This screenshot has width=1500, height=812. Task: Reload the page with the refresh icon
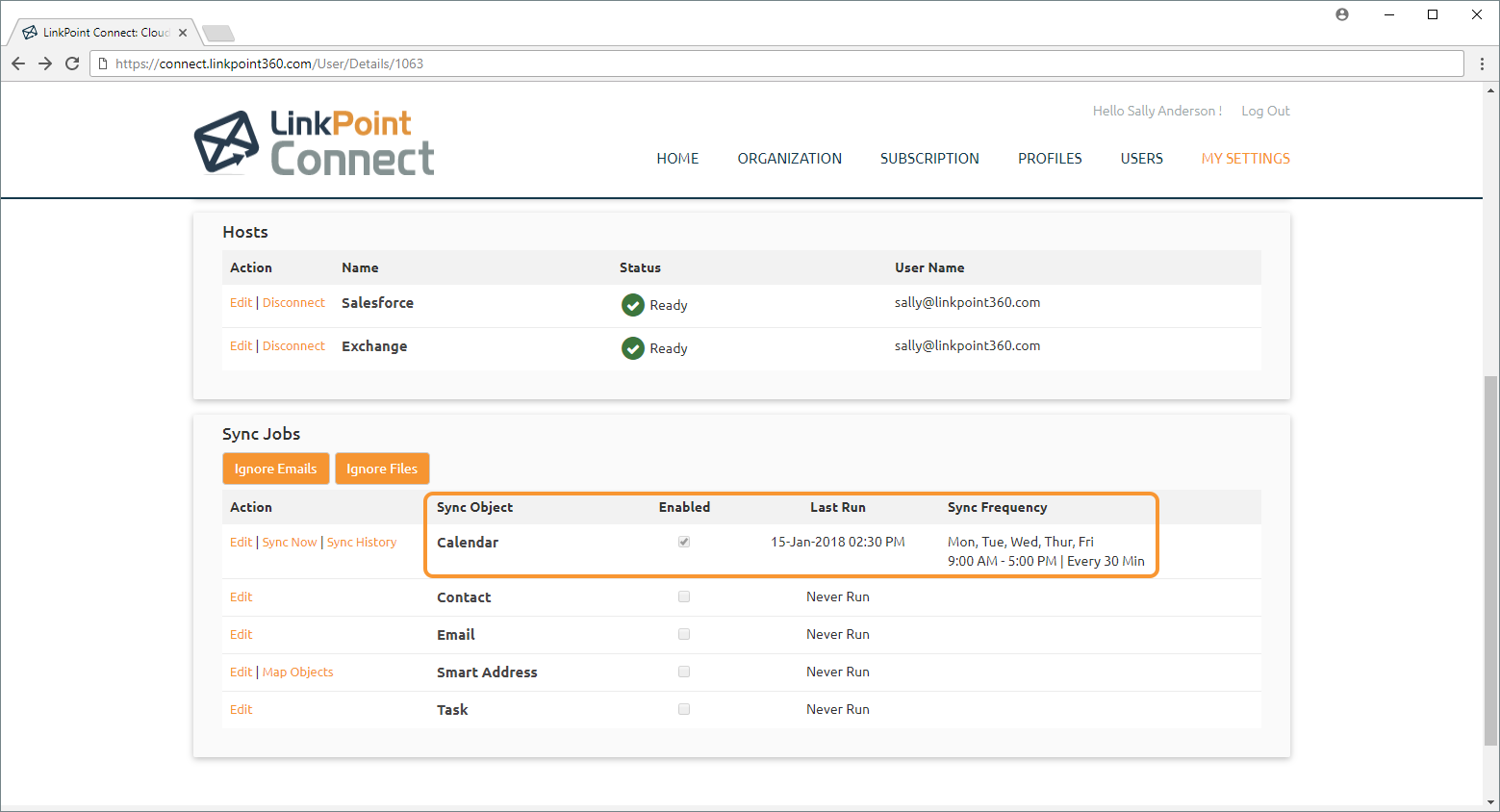point(72,63)
